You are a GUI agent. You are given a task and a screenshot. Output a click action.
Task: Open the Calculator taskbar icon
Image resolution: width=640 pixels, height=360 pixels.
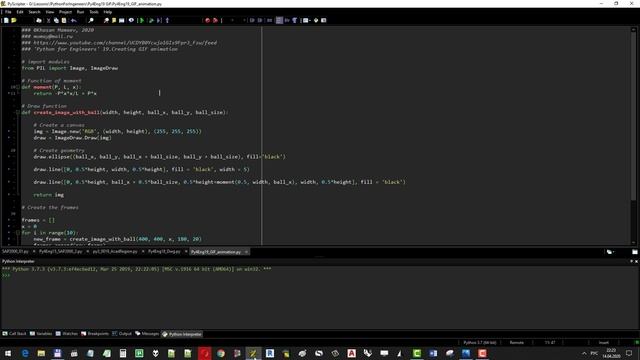click(123, 353)
